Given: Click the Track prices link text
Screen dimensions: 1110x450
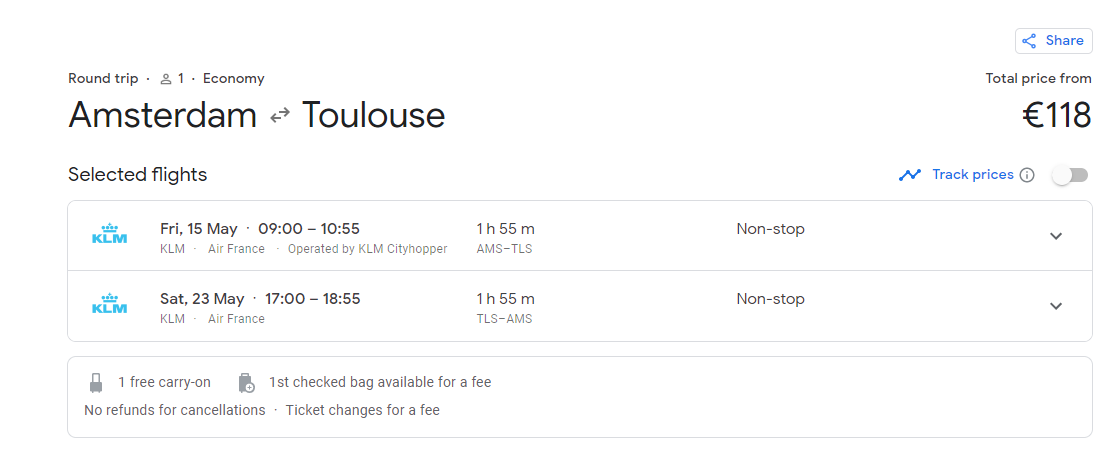Looking at the screenshot, I should (x=972, y=175).
